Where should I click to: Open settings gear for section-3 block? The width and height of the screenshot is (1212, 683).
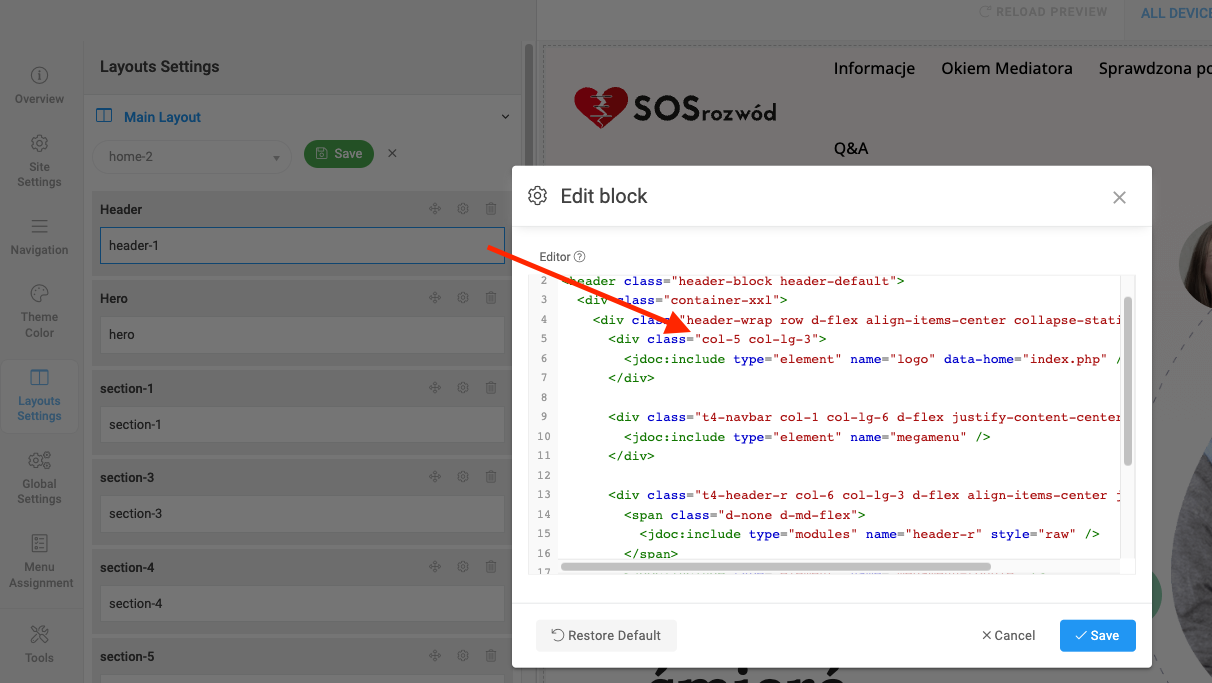[463, 477]
